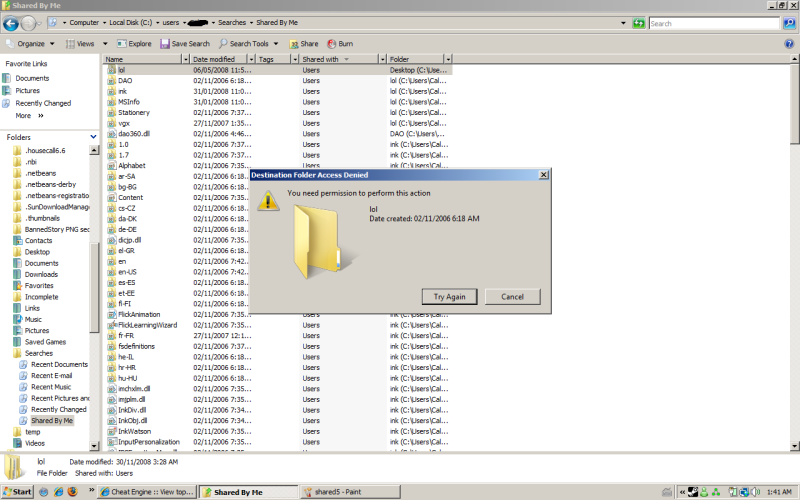Select Recently Changed in the folder tree

(x=58, y=409)
